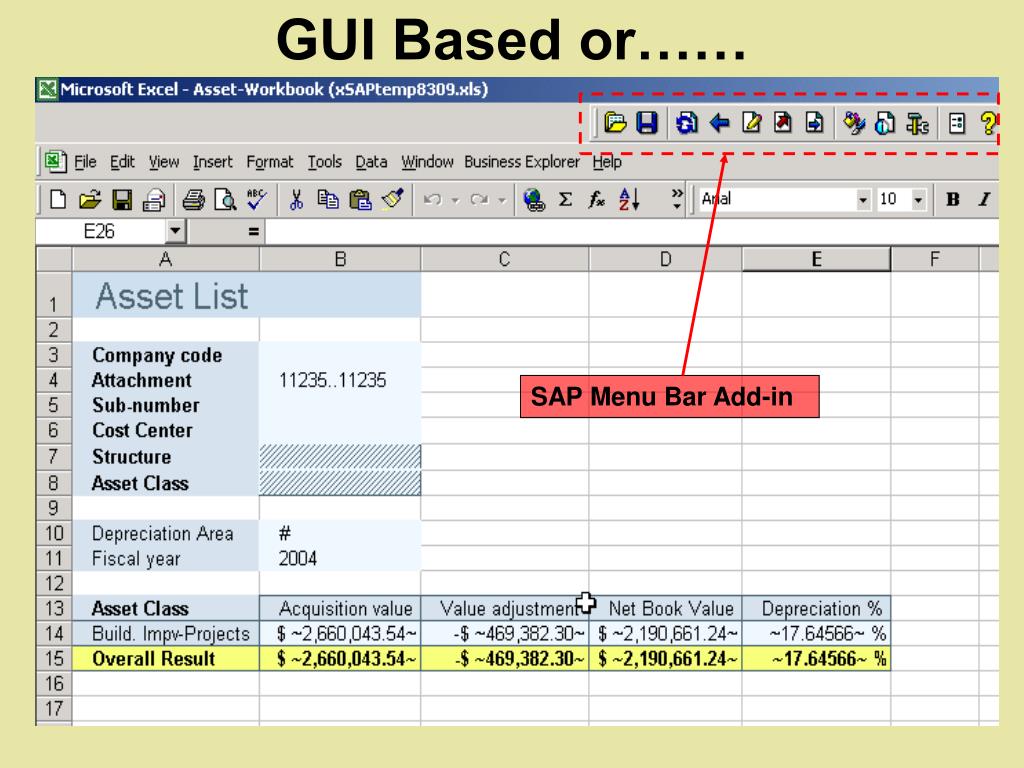Copy the selection with the Copy icon
The image size is (1024, 768).
pyautogui.click(x=328, y=200)
